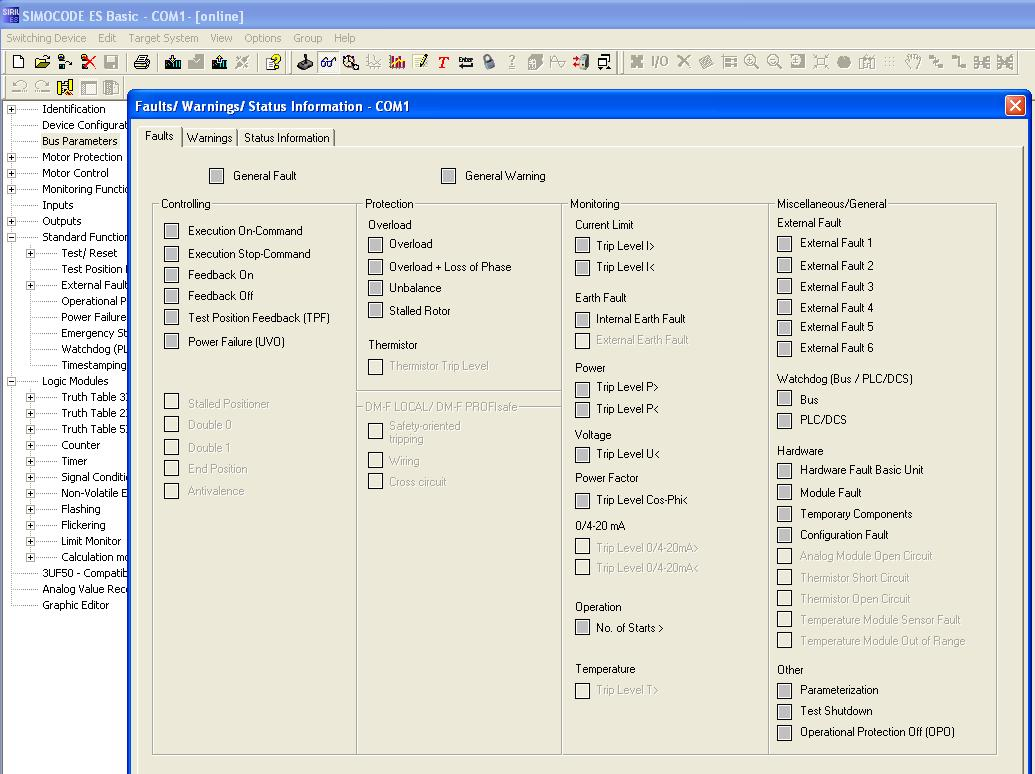Viewport: 1035px width, 774px height.
Task: Toggle the Operational Protection Off (OPO) checkbox
Action: coord(784,732)
